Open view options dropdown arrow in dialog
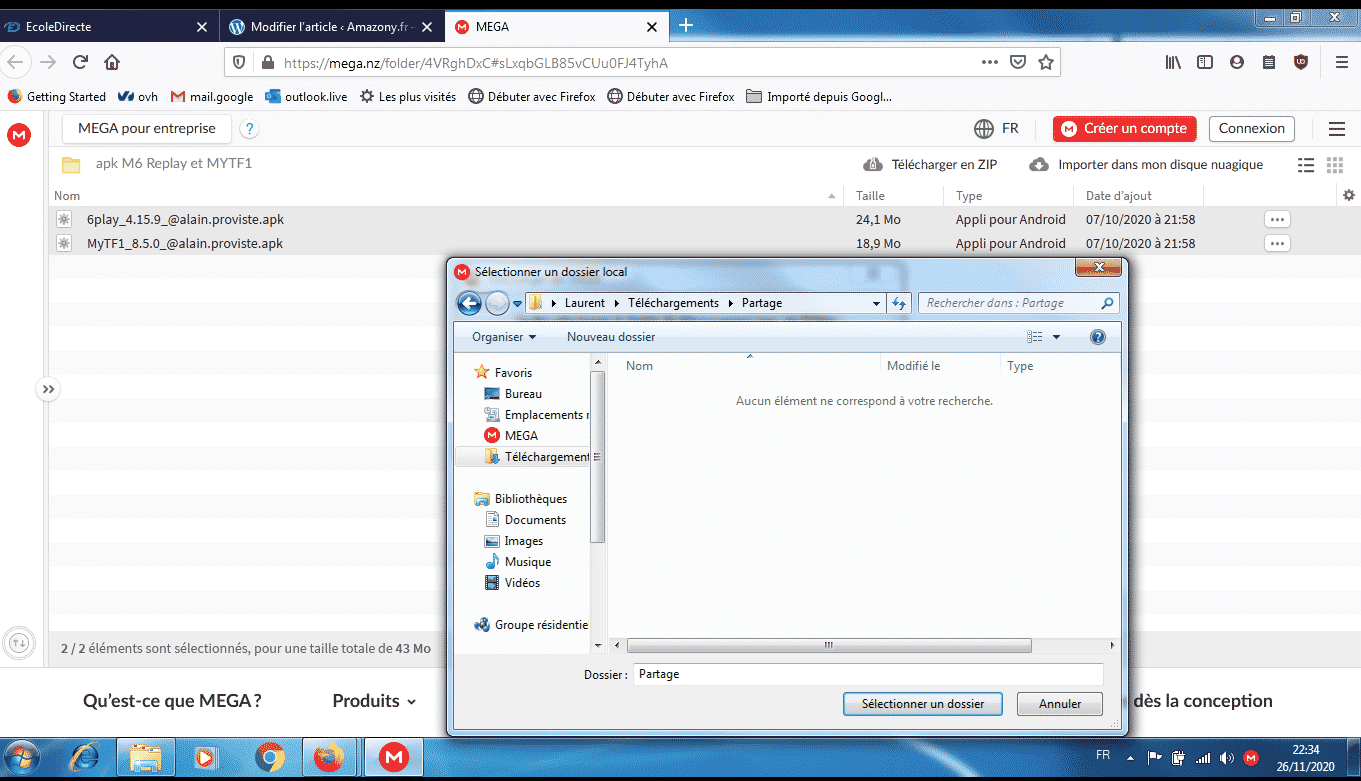The width and height of the screenshot is (1361, 781). coord(1056,338)
